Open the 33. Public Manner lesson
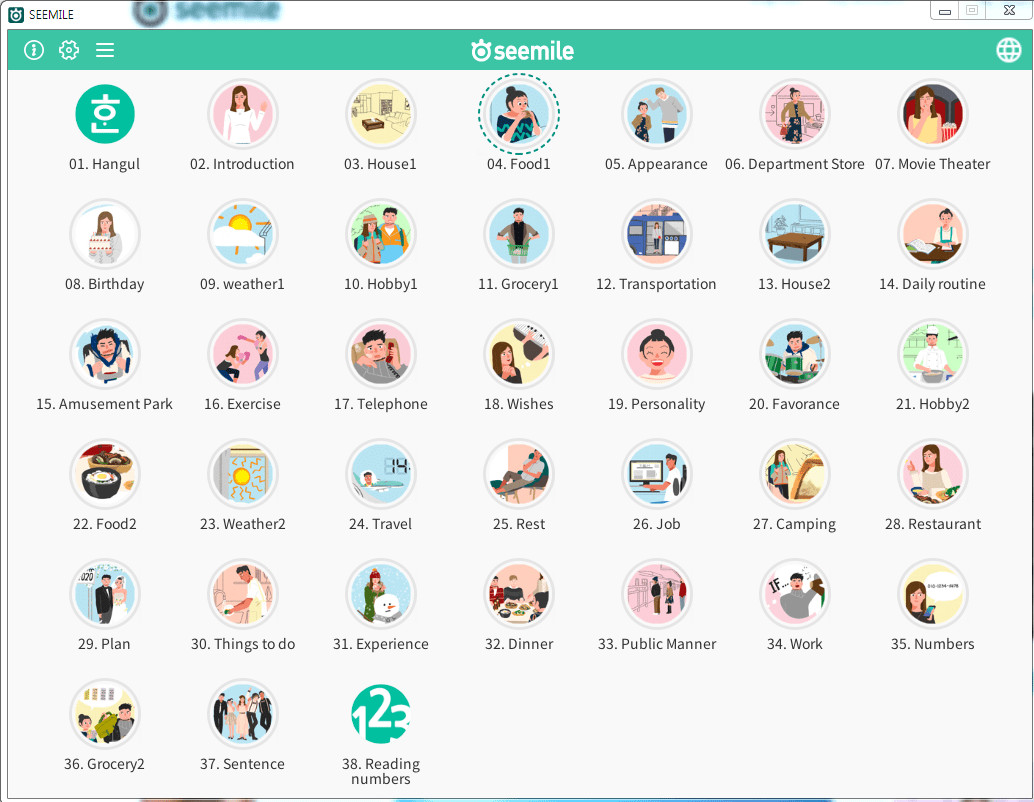The height and width of the screenshot is (802, 1034). (657, 594)
